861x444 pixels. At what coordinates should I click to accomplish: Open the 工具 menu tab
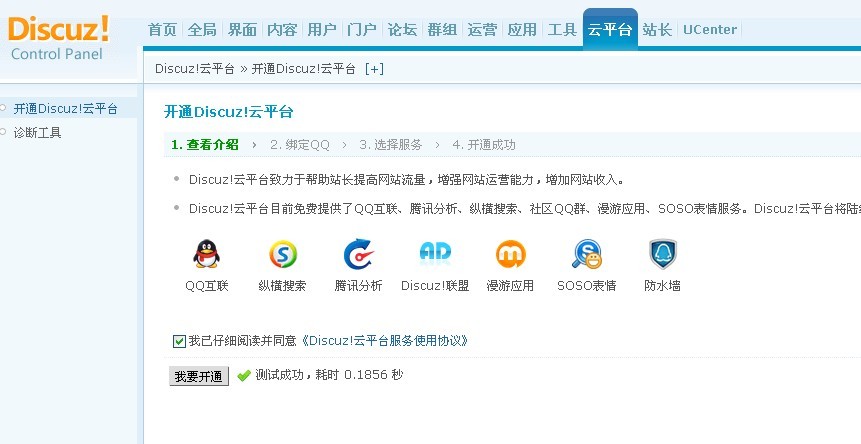pyautogui.click(x=562, y=30)
